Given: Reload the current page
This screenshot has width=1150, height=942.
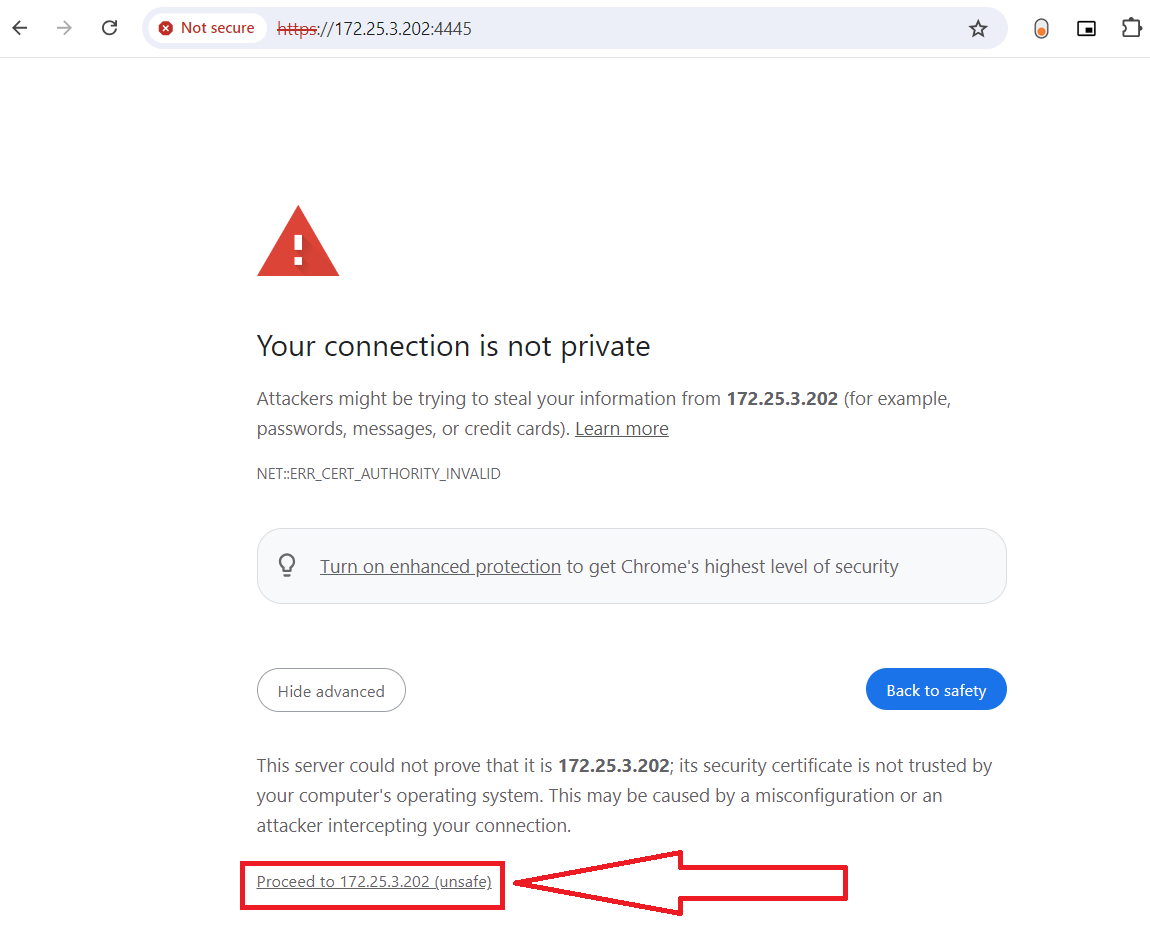Looking at the screenshot, I should 110,28.
